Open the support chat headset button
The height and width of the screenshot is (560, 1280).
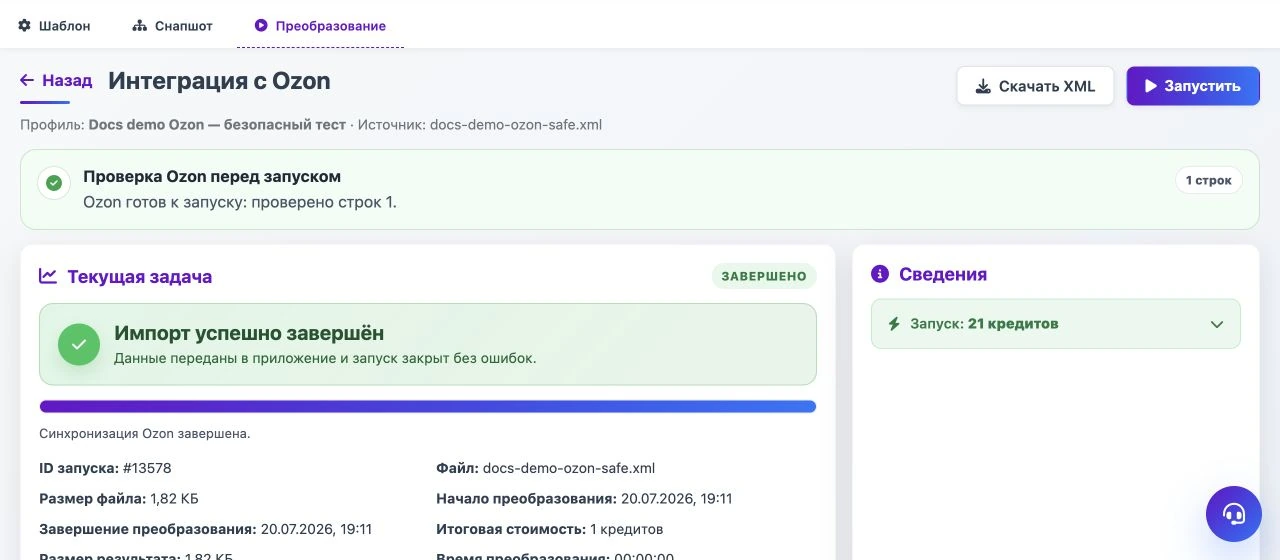[1234, 514]
